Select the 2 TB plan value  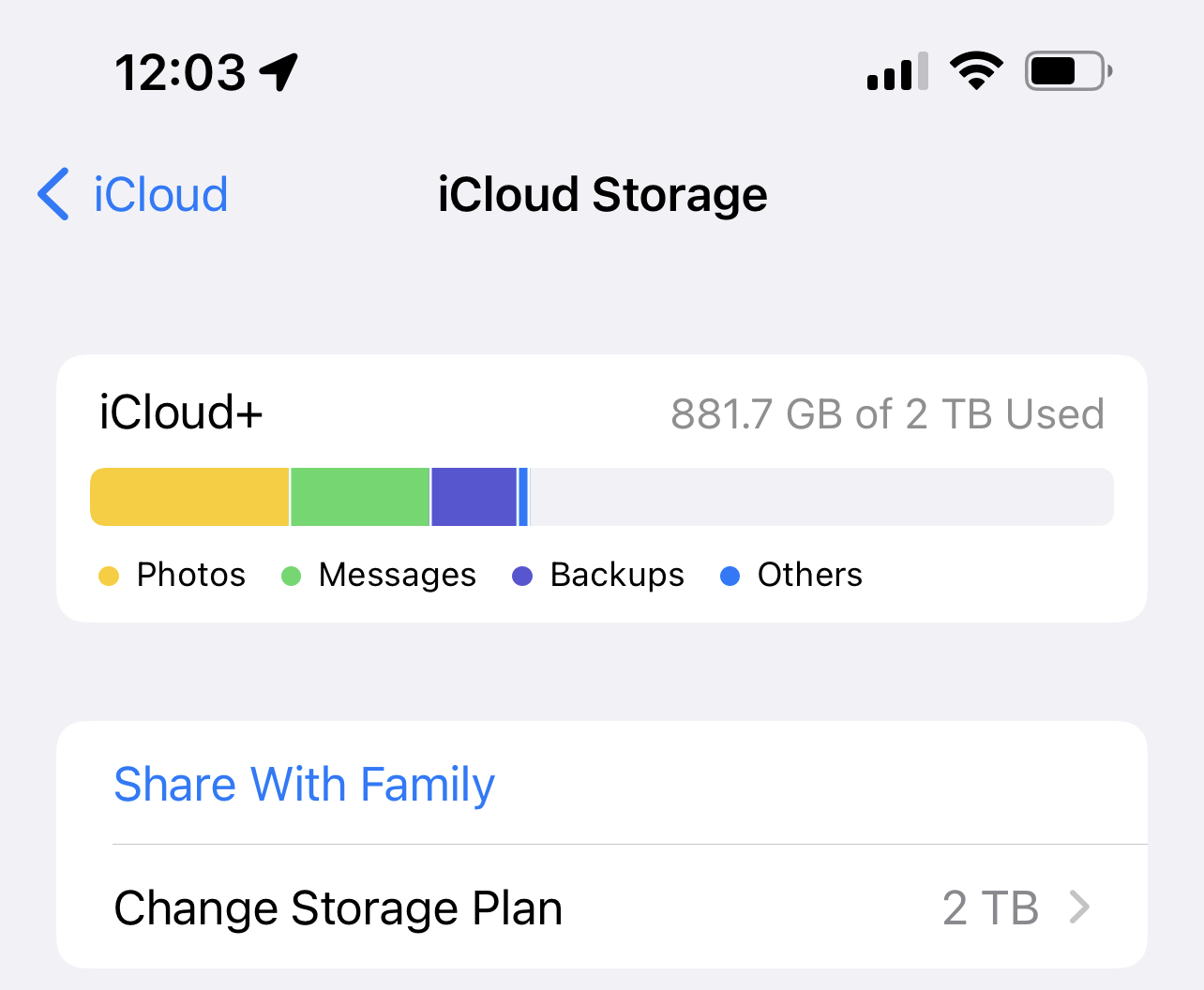tap(990, 907)
